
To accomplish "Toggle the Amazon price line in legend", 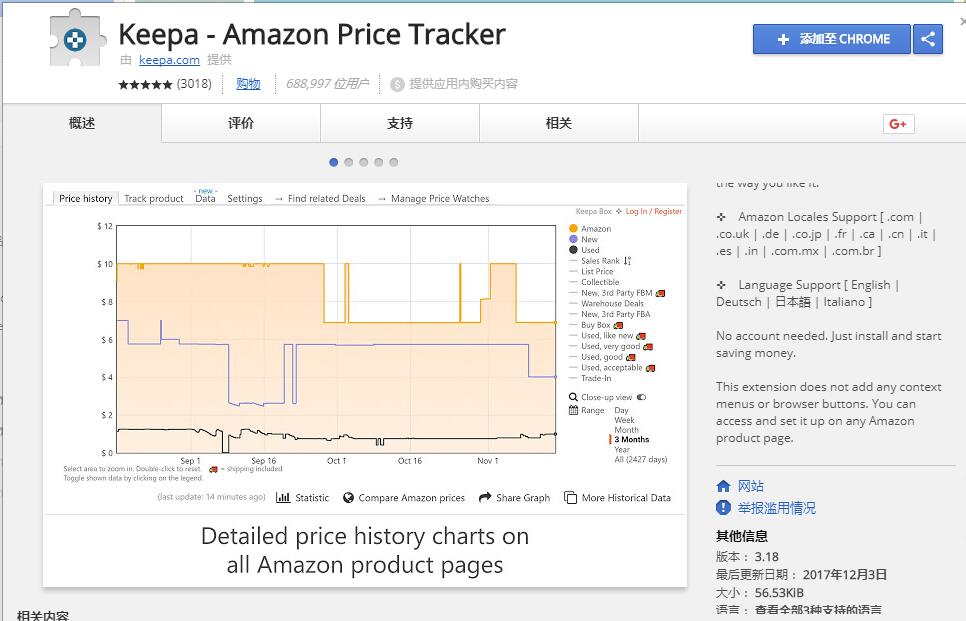I will click(x=596, y=229).
